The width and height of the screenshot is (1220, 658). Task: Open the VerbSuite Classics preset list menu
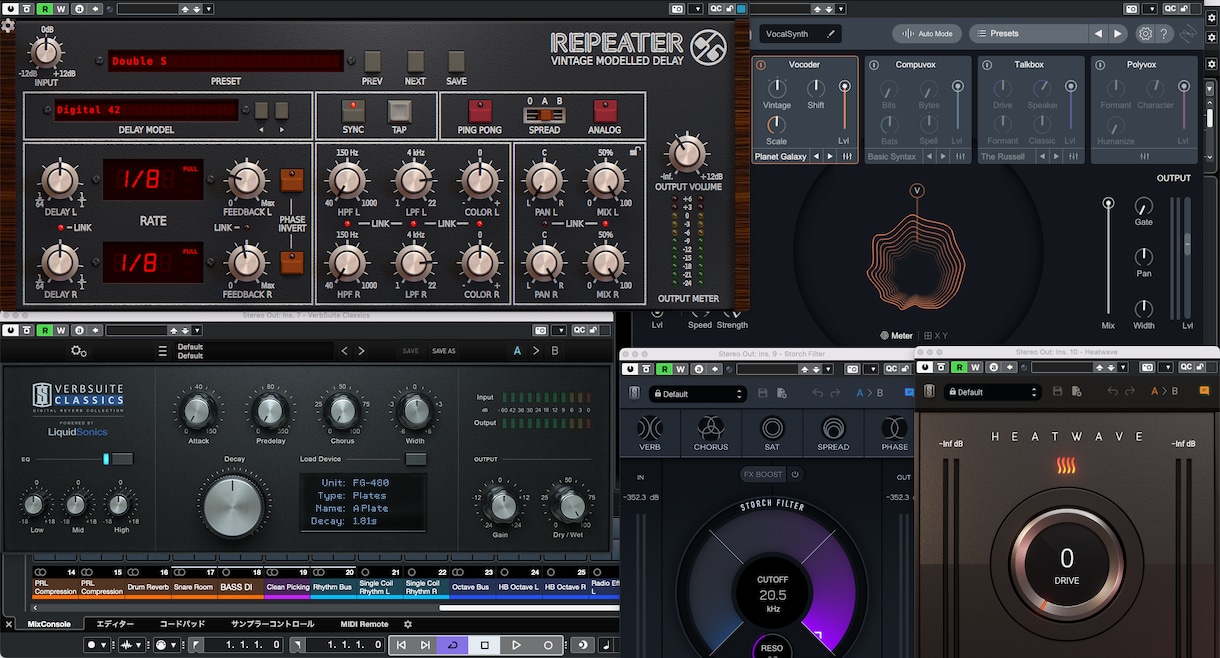coord(163,351)
